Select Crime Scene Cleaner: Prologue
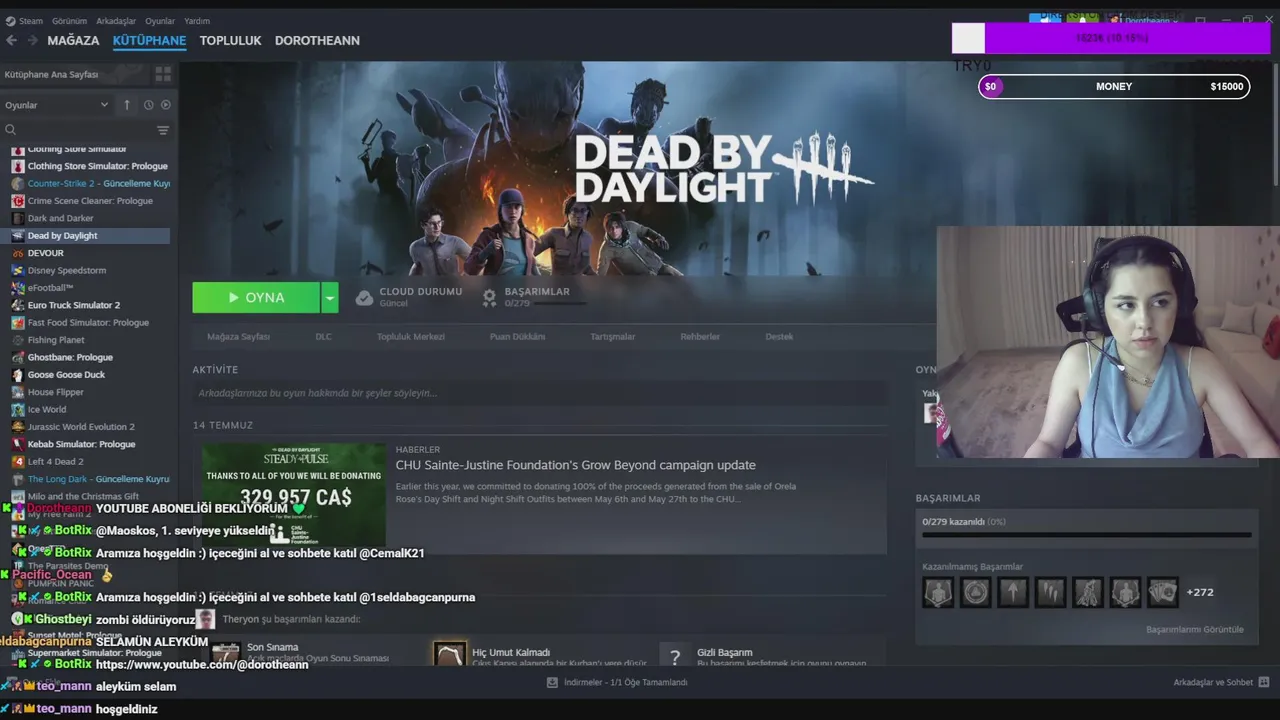1280x720 pixels. (90, 201)
